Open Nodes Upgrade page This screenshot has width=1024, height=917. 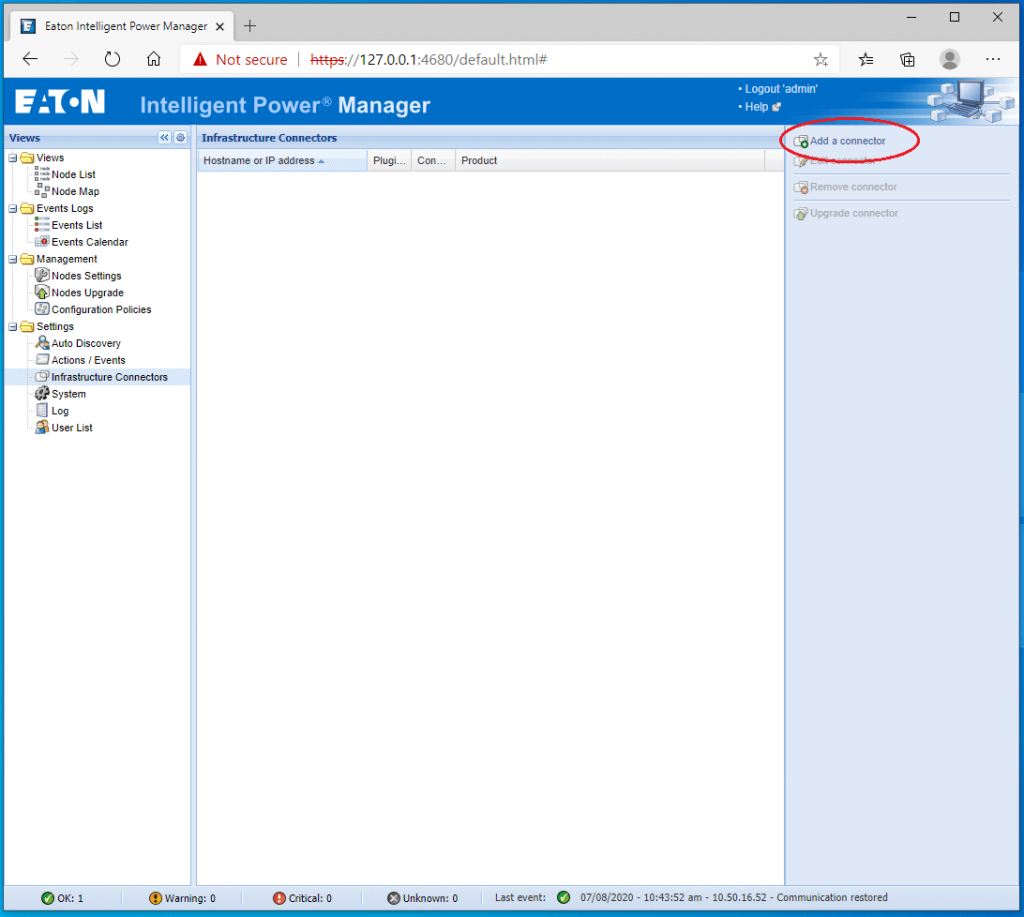[88, 293]
